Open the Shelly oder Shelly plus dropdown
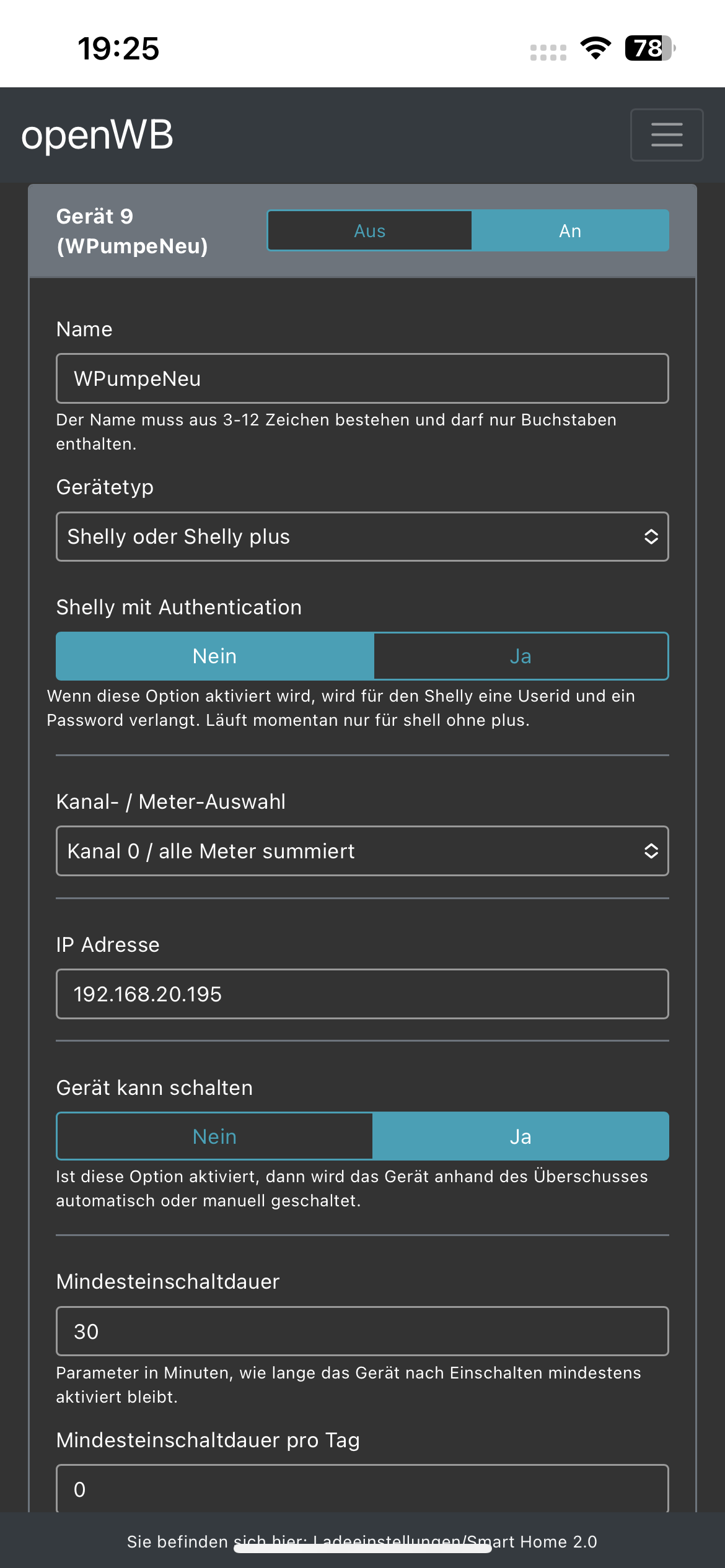The height and width of the screenshot is (1568, 725). click(347, 537)
